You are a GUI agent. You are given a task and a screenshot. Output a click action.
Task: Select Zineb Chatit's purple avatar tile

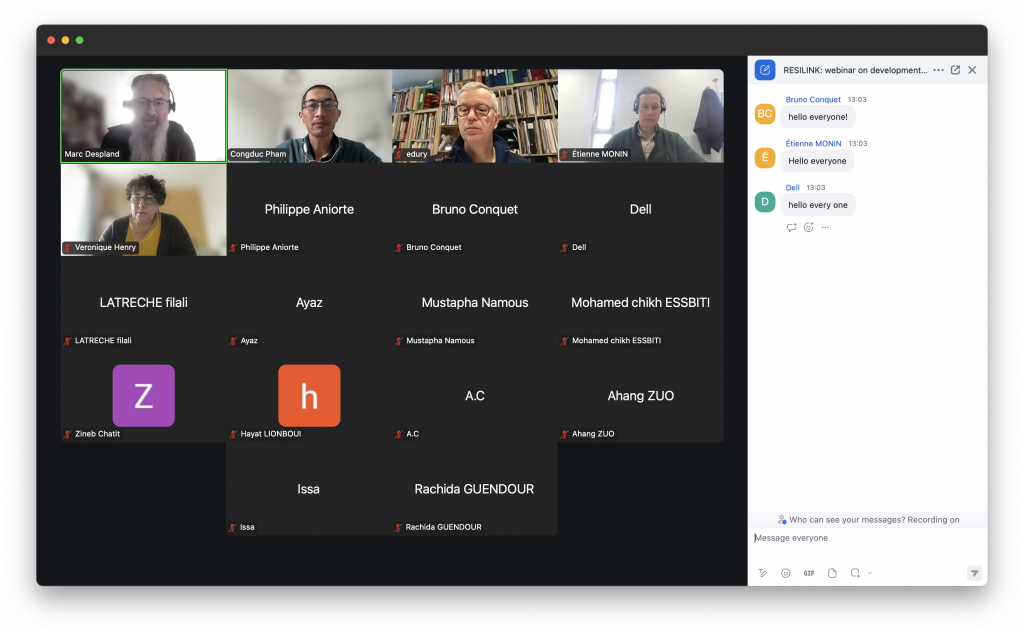pyautogui.click(x=144, y=396)
